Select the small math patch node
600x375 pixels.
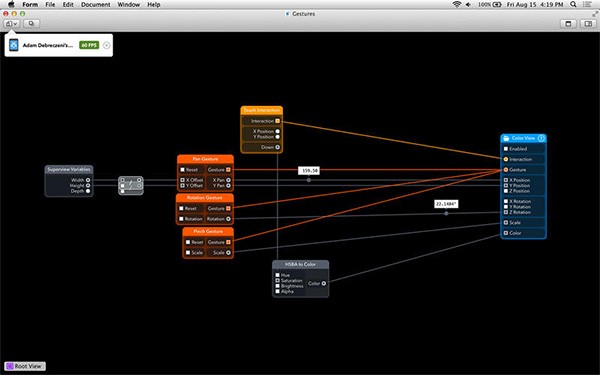[131, 186]
